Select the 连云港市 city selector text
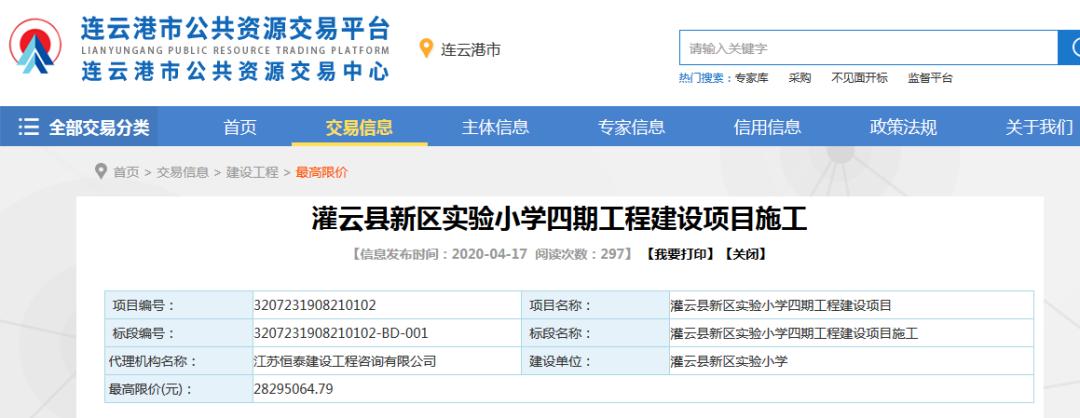Image resolution: width=1080 pixels, height=418 pixels. click(x=471, y=50)
